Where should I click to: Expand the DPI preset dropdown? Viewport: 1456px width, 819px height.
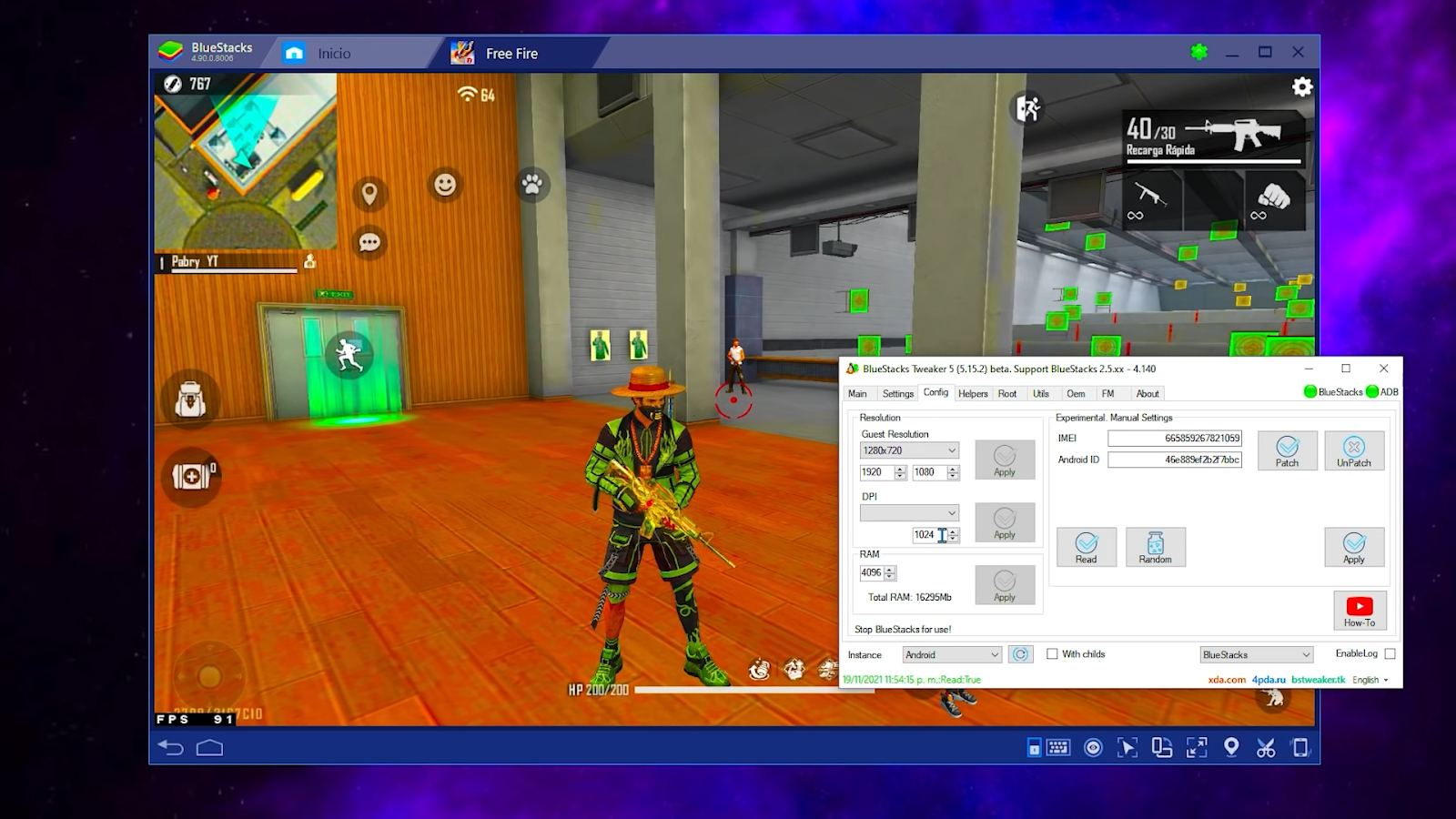pyautogui.click(x=909, y=513)
